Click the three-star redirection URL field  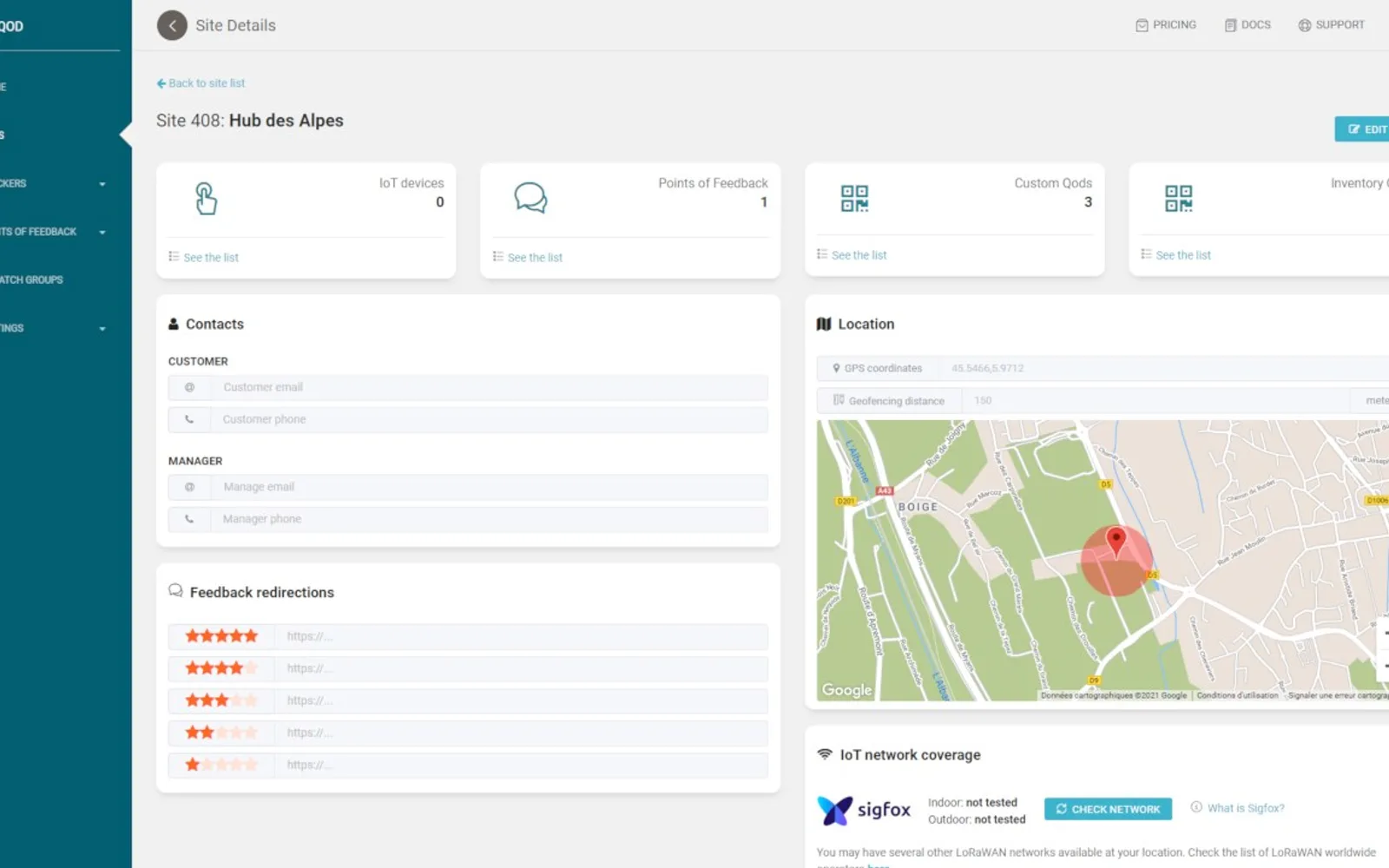click(521, 700)
